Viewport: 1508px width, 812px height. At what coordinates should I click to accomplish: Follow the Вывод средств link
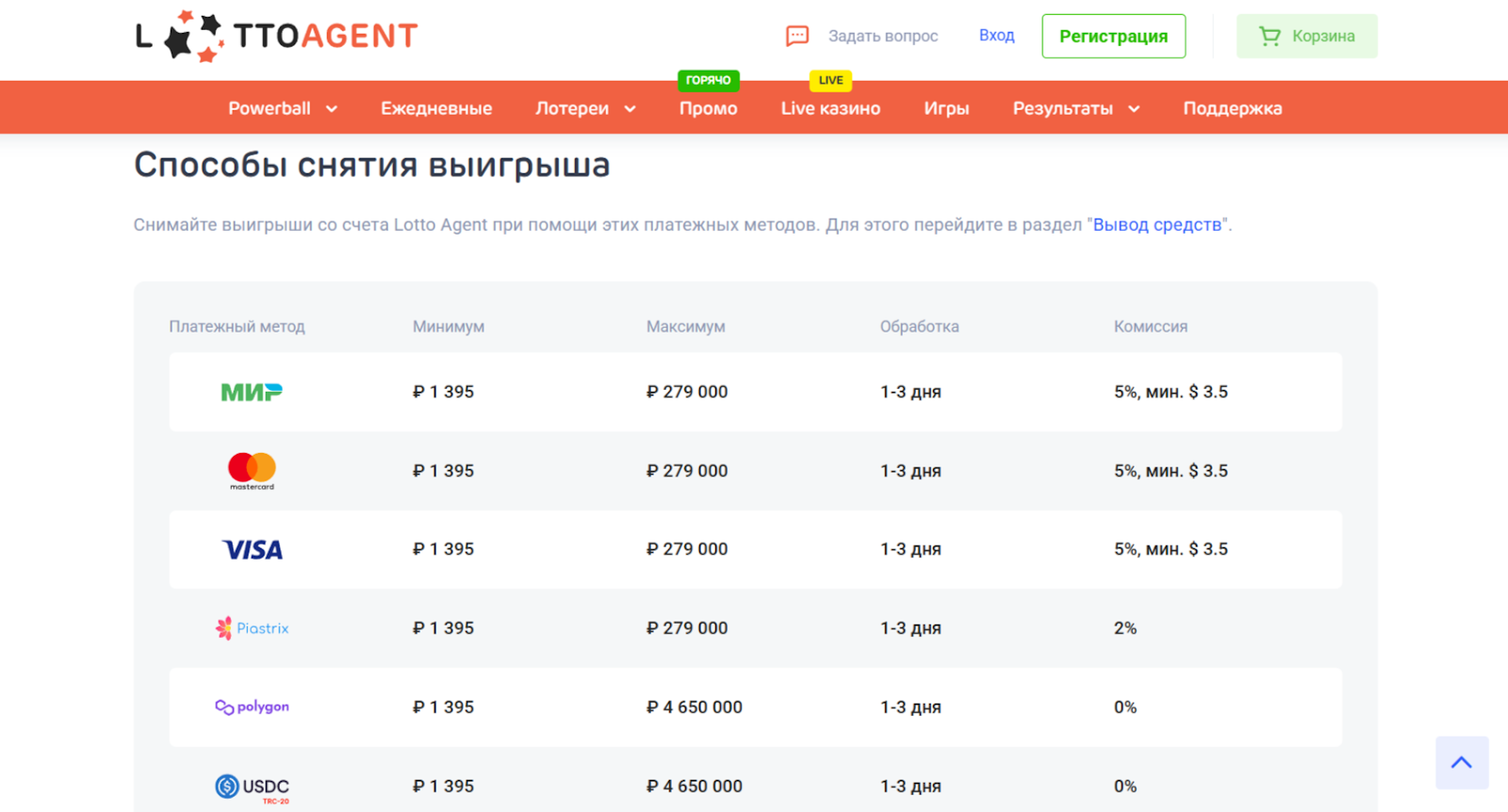1156,225
